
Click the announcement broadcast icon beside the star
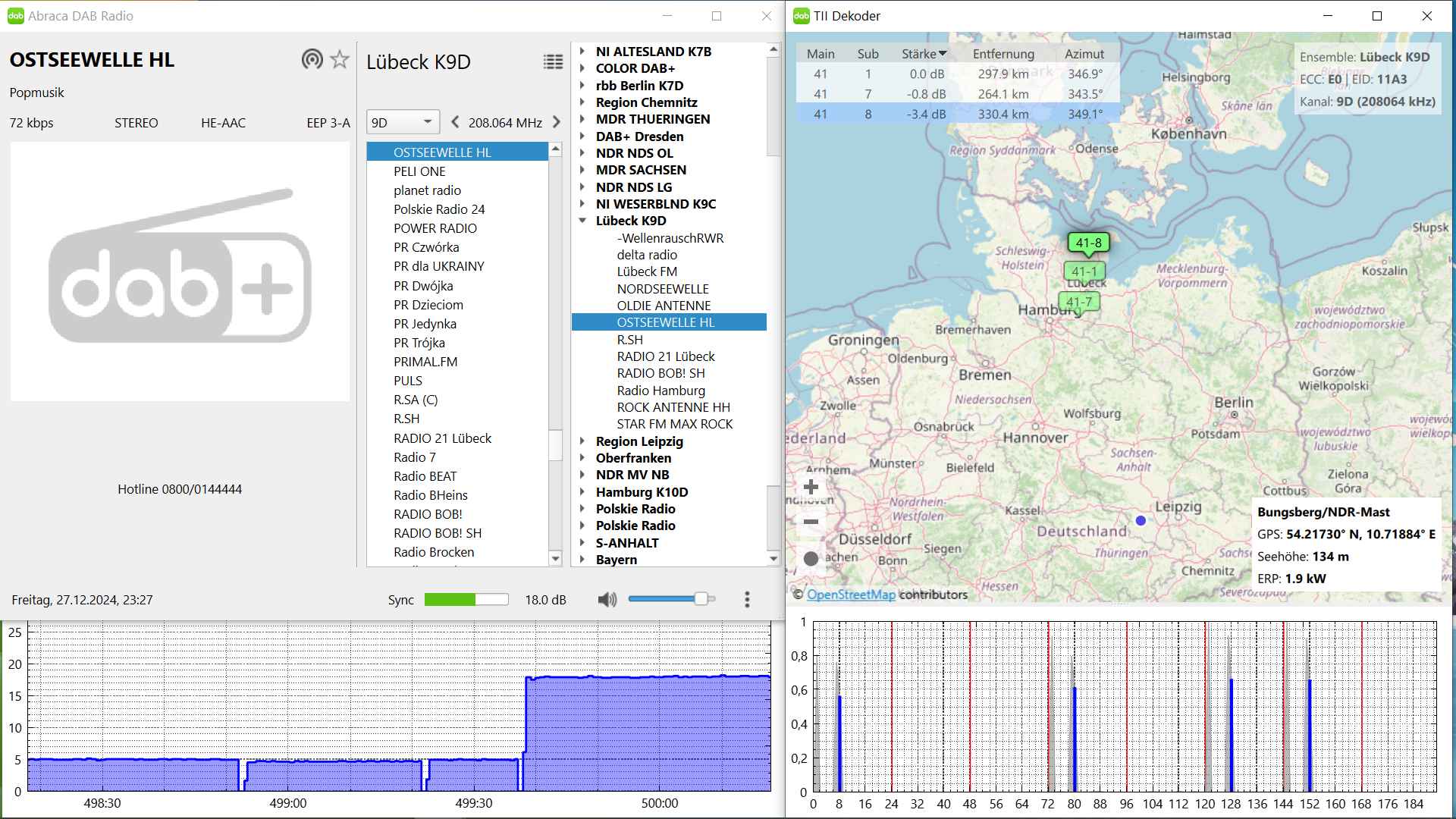[x=312, y=59]
